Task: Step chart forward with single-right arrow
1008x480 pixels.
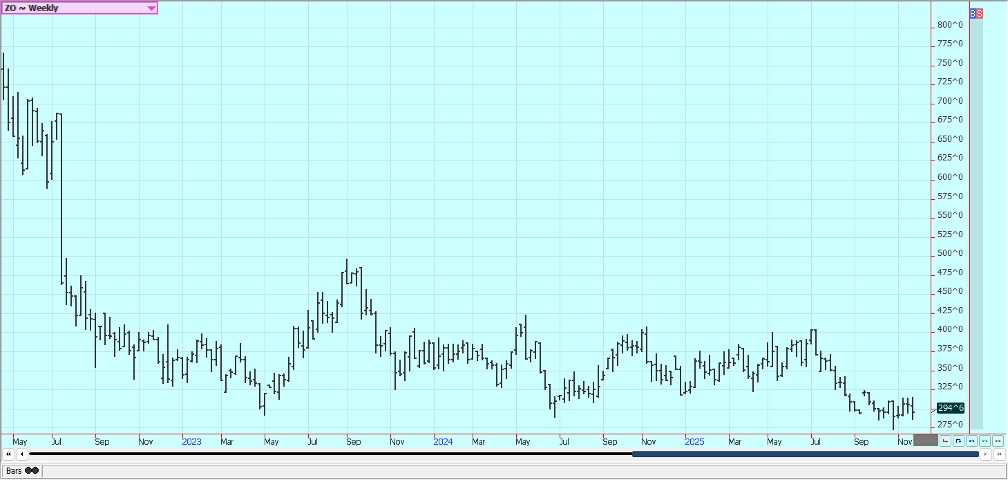Action: click(986, 455)
